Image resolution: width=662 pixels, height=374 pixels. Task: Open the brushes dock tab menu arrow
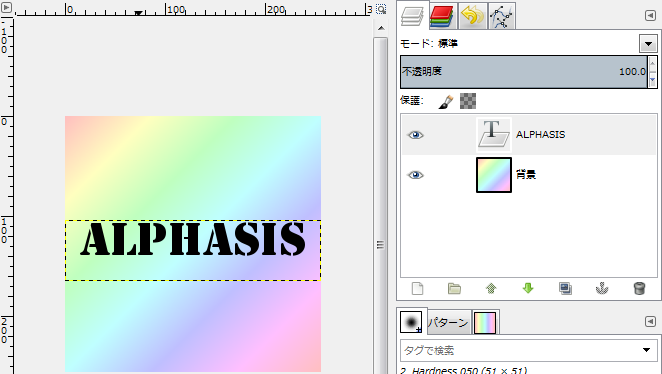(x=650, y=322)
